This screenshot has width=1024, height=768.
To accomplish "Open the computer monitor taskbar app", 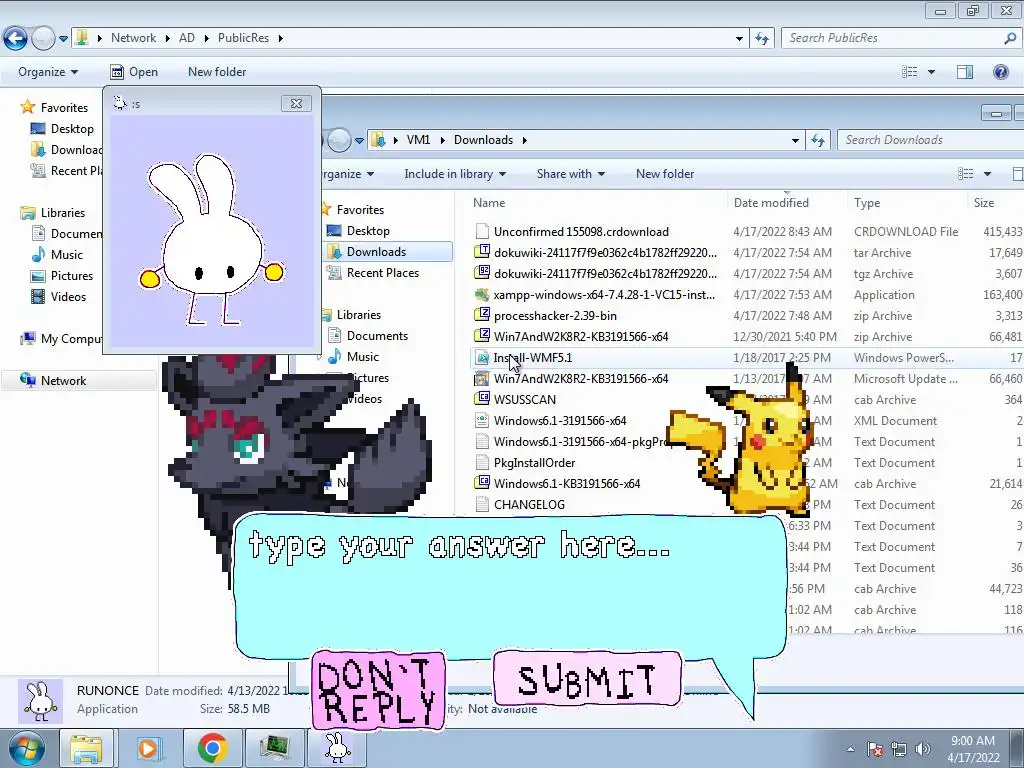I will pos(274,748).
